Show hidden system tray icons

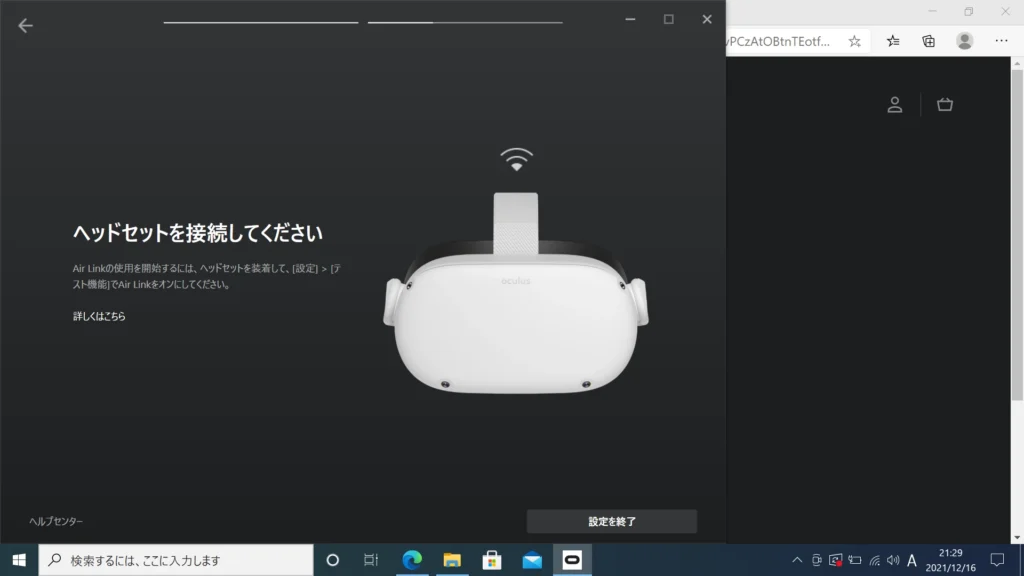pos(797,560)
